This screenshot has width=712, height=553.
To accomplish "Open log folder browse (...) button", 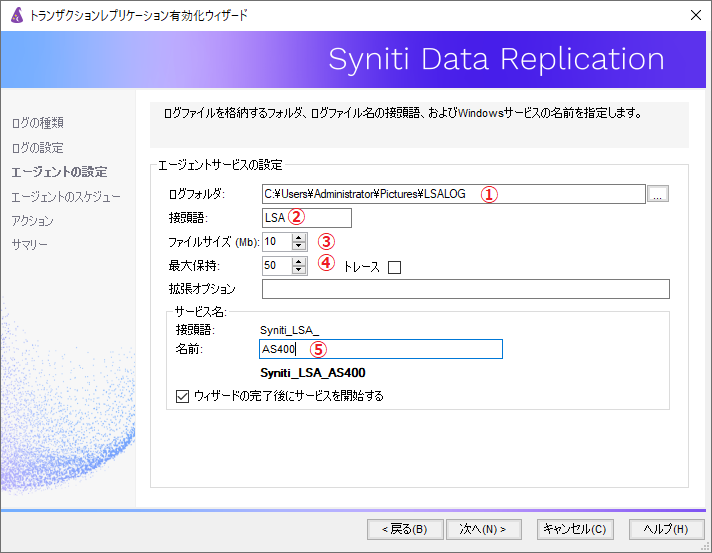I will click(657, 195).
